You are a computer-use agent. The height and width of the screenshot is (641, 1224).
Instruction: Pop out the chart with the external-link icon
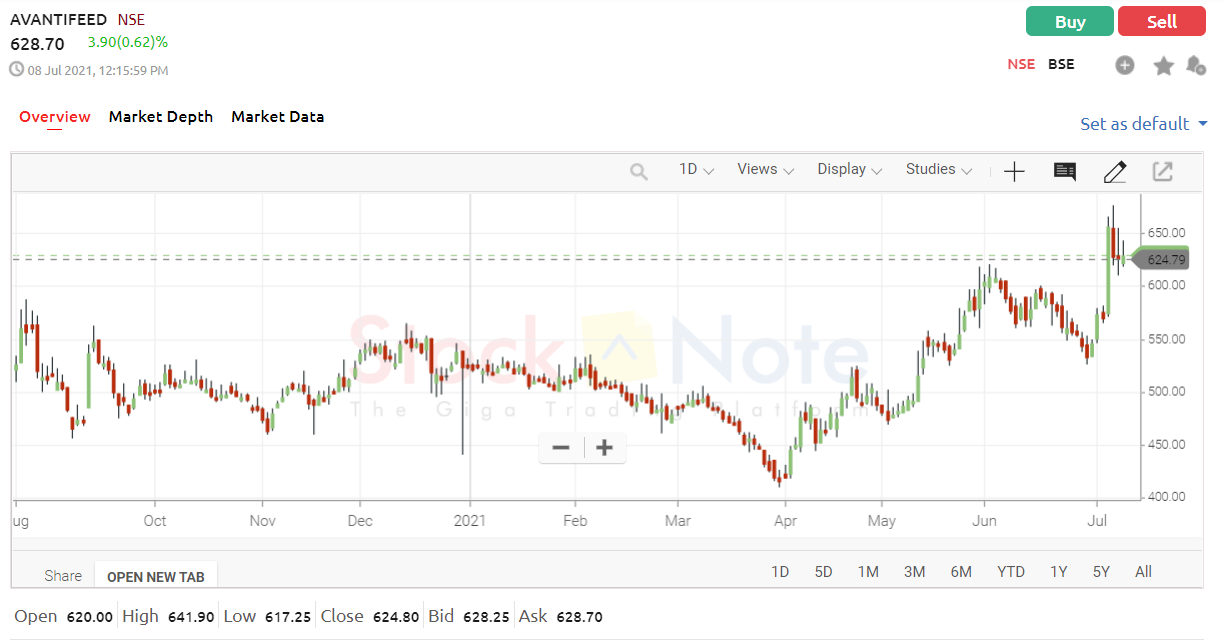pos(1162,172)
